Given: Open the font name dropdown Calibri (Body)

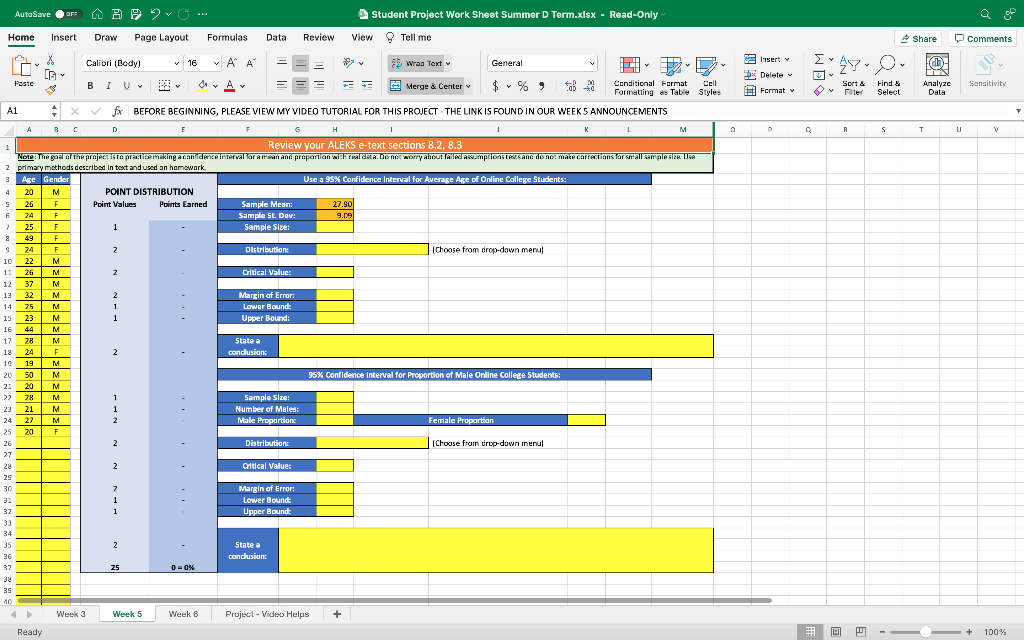Looking at the screenshot, I should tap(132, 63).
